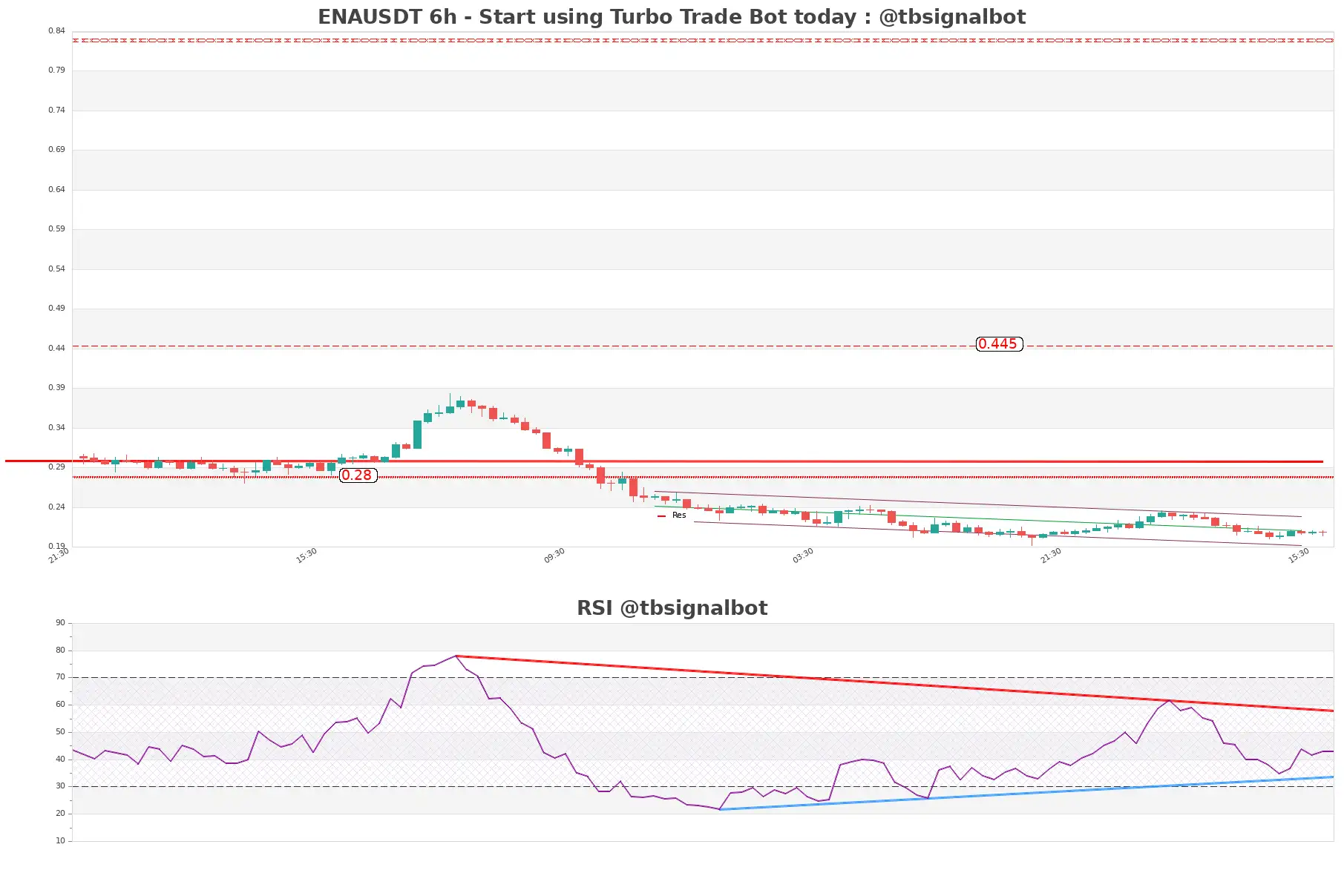Click the 0.44 price axis label
The image size is (1344, 896).
pos(56,349)
